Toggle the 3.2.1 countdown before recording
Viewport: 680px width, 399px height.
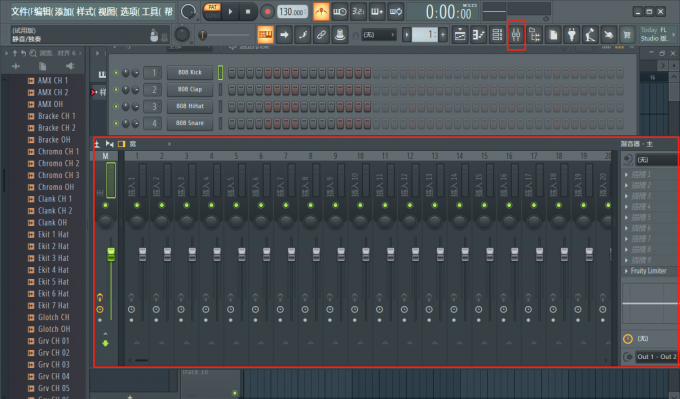(x=358, y=12)
